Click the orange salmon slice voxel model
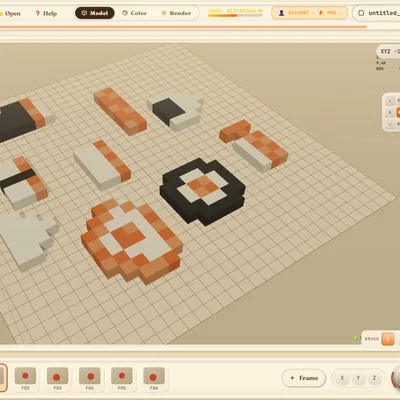 pyautogui.click(x=120, y=111)
